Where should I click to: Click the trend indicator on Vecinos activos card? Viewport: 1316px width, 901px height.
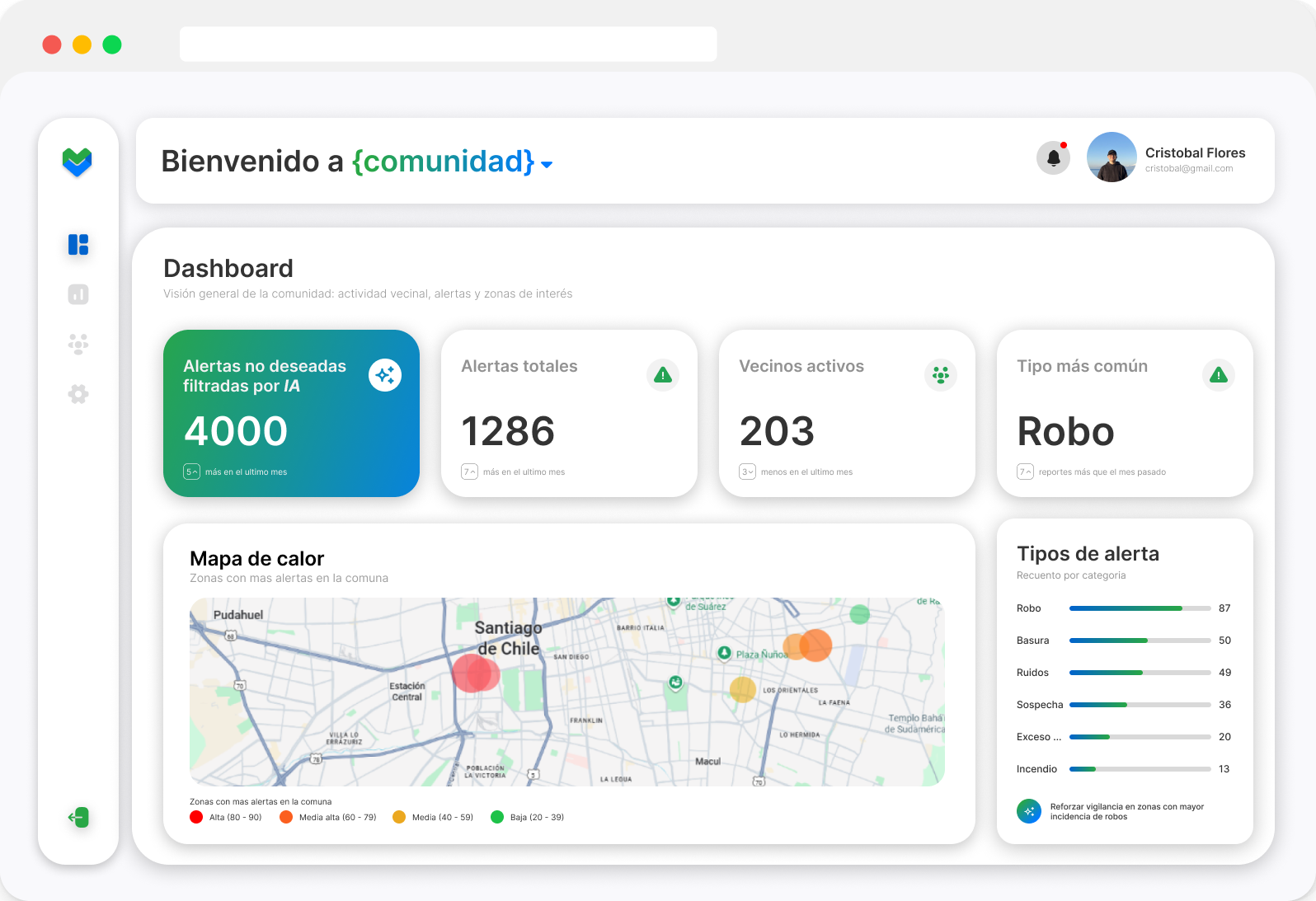click(x=747, y=472)
